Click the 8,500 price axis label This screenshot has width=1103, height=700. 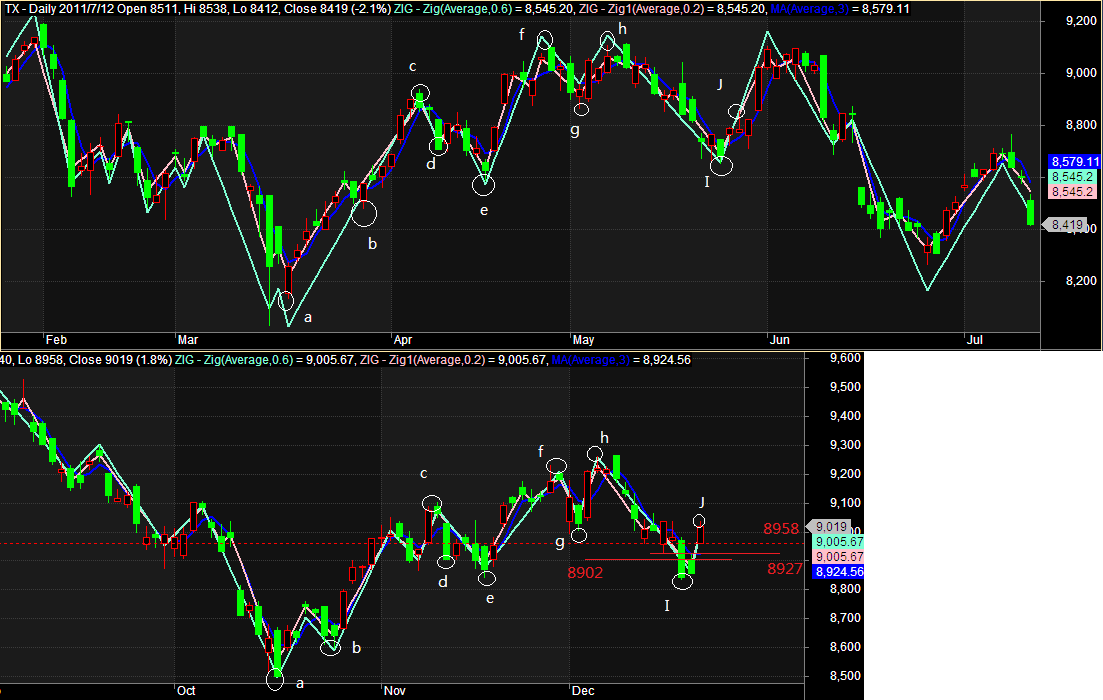pyautogui.click(x=846, y=675)
